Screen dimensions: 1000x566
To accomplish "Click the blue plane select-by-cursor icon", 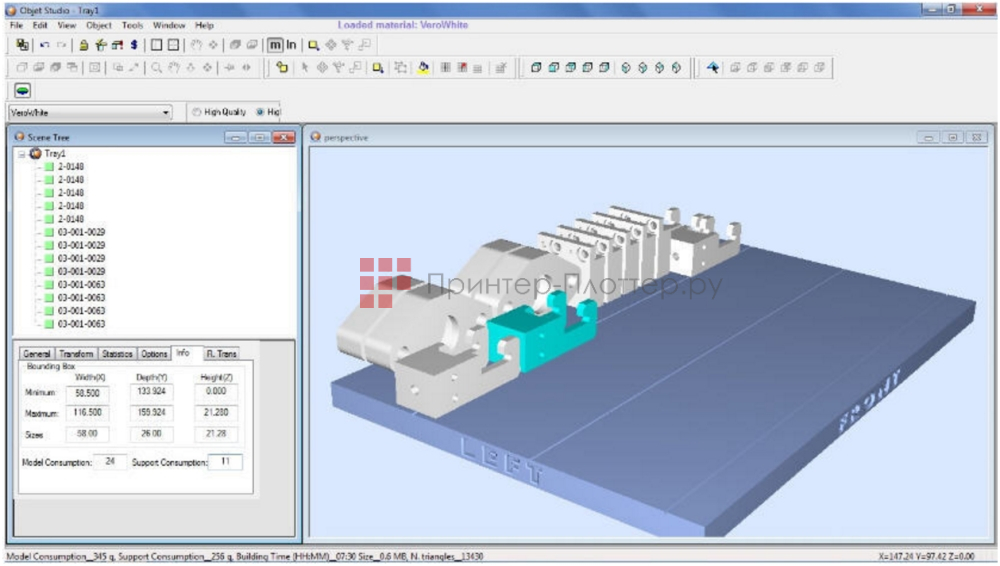I will tap(713, 68).
